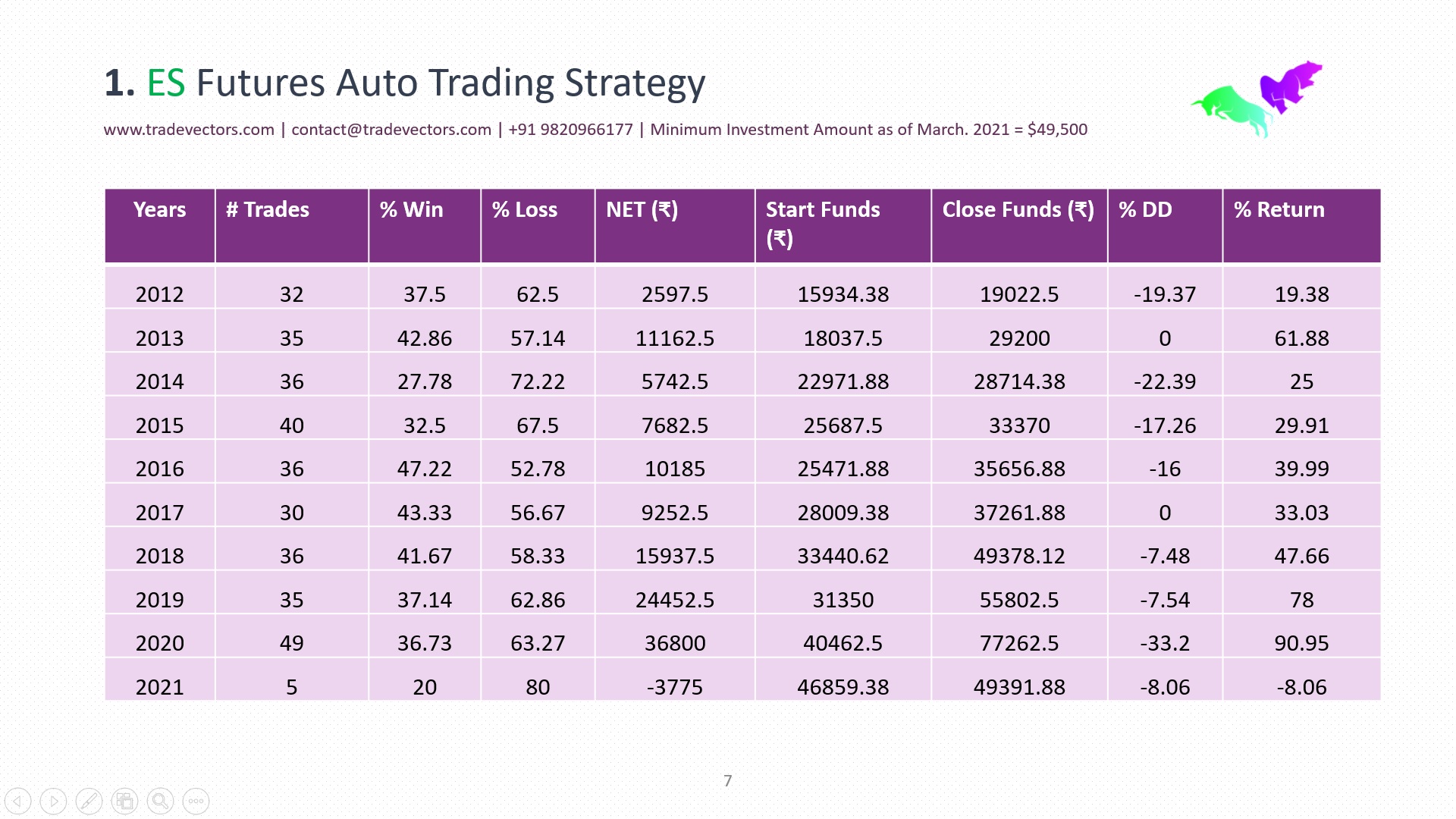Advance to next slide arrow
The width and height of the screenshot is (1456, 819).
pos(53,801)
